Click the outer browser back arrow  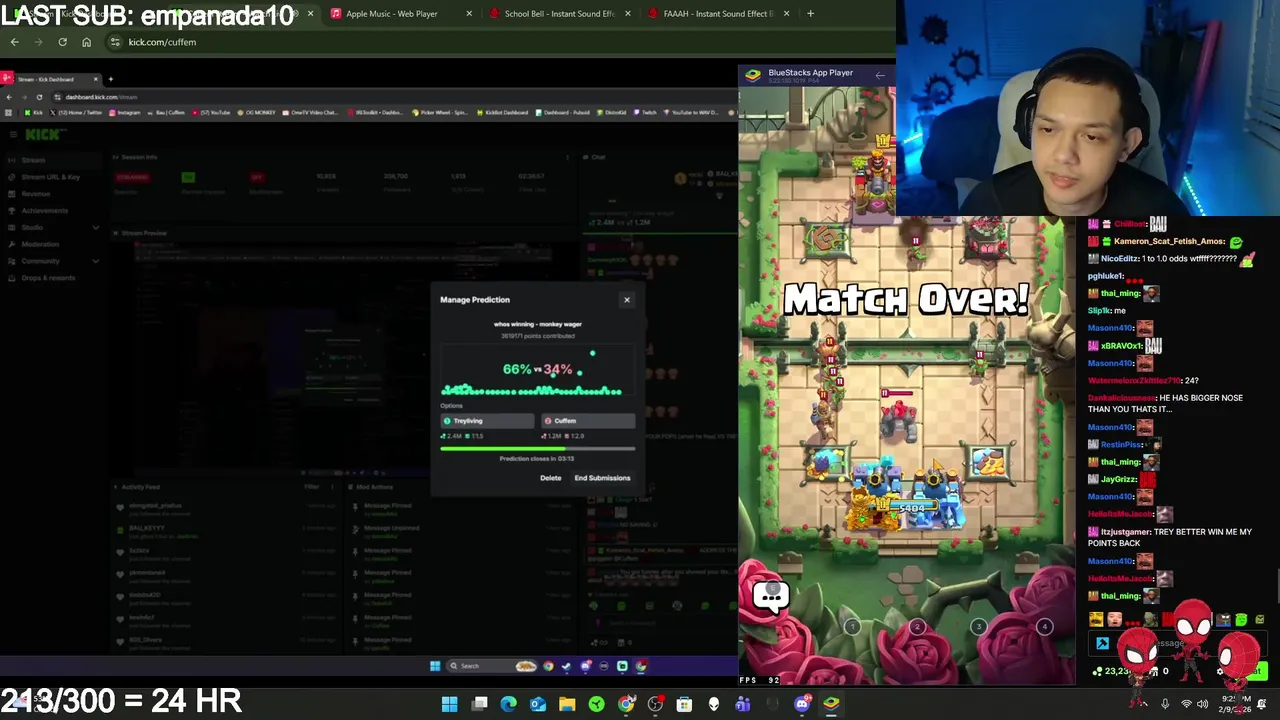point(14,42)
